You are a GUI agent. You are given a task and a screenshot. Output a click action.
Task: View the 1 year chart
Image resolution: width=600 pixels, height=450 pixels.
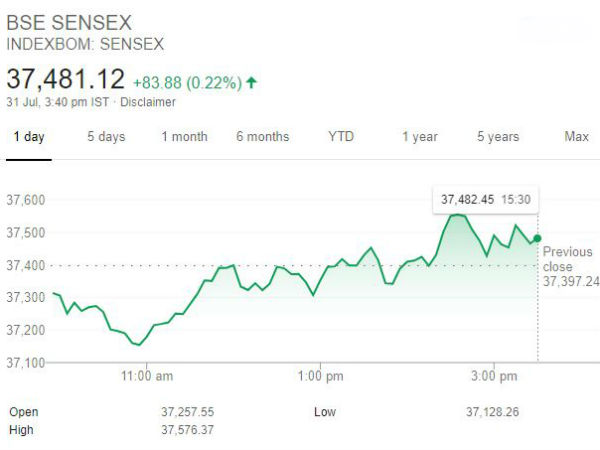coord(420,136)
